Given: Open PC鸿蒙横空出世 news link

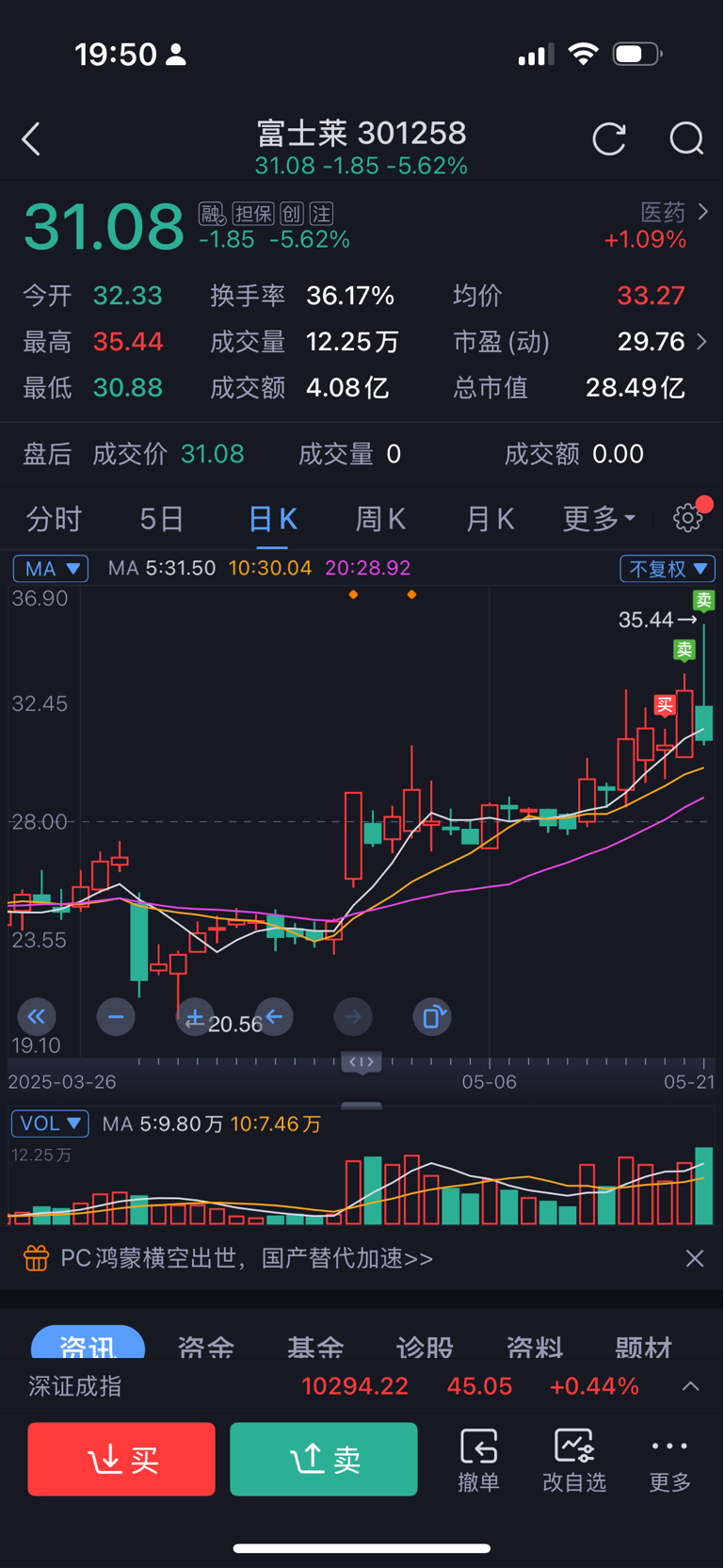Looking at the screenshot, I should pyautogui.click(x=247, y=1258).
